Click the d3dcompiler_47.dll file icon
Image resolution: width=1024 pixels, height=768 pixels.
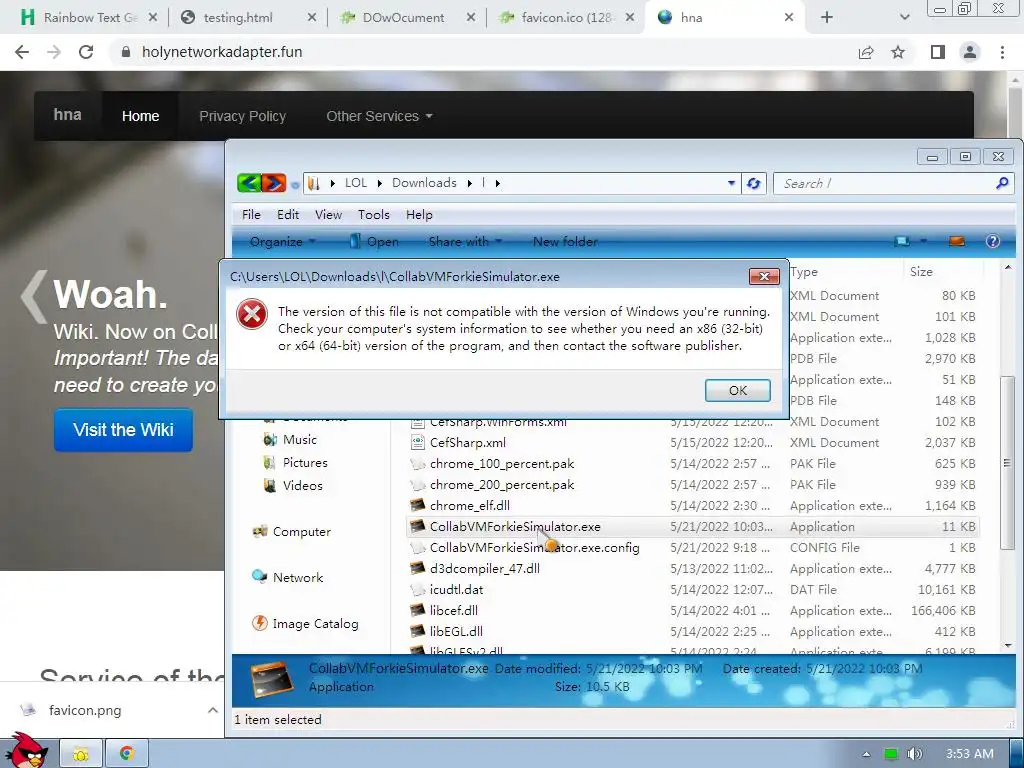coord(417,568)
